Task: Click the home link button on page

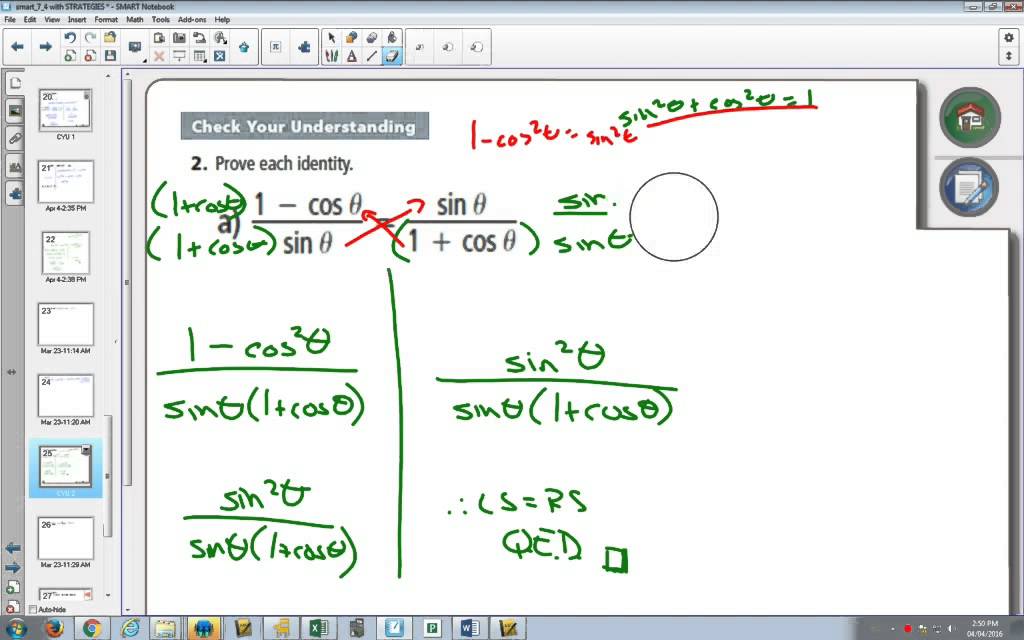Action: tap(969, 118)
